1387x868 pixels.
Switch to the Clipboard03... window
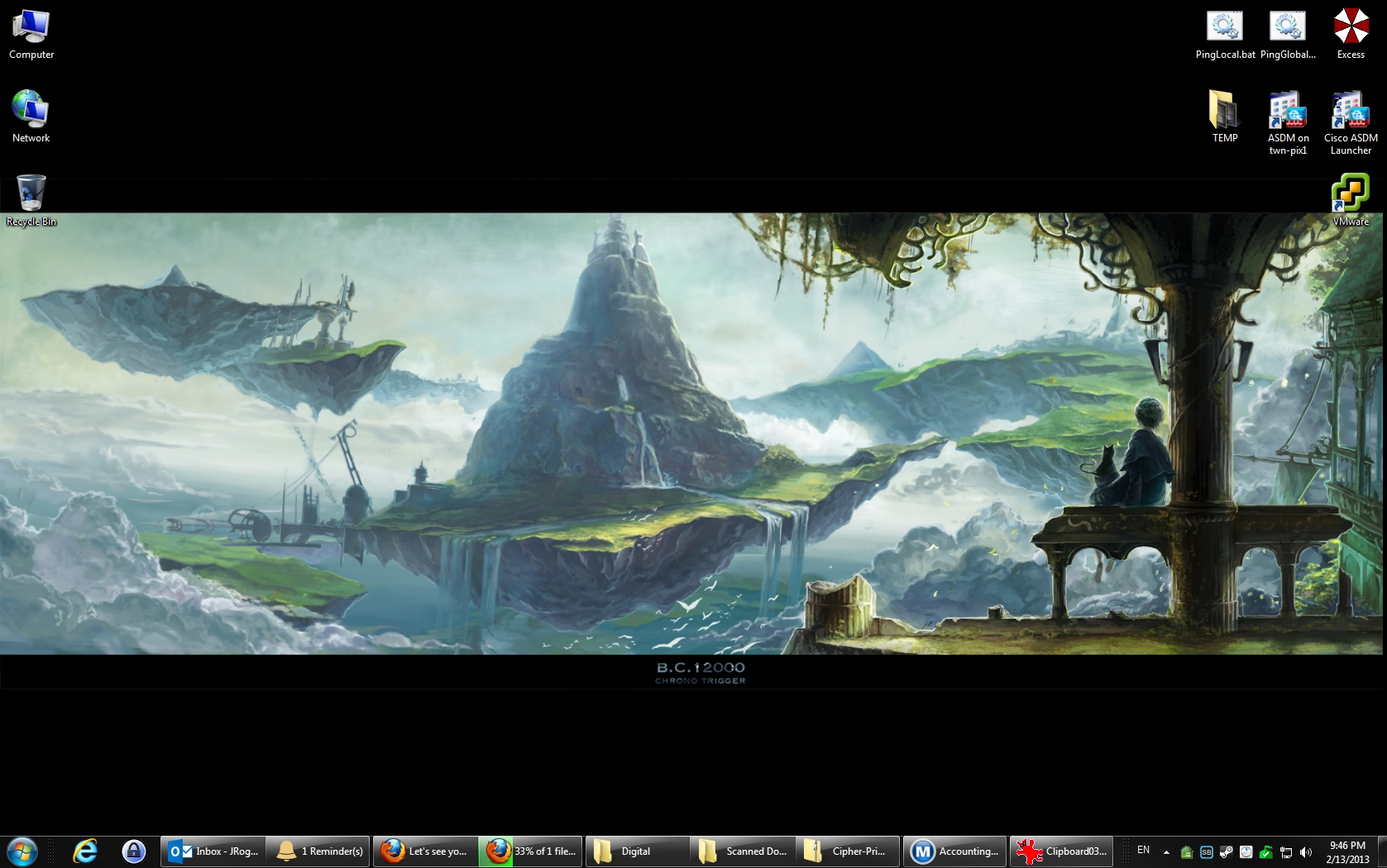(1061, 851)
